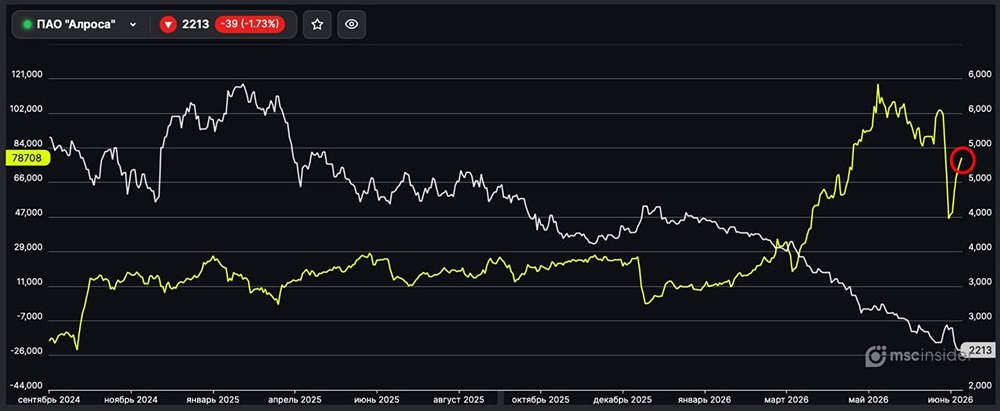Click the 2213 price label on right axis
The image size is (1000, 411).
(x=980, y=349)
